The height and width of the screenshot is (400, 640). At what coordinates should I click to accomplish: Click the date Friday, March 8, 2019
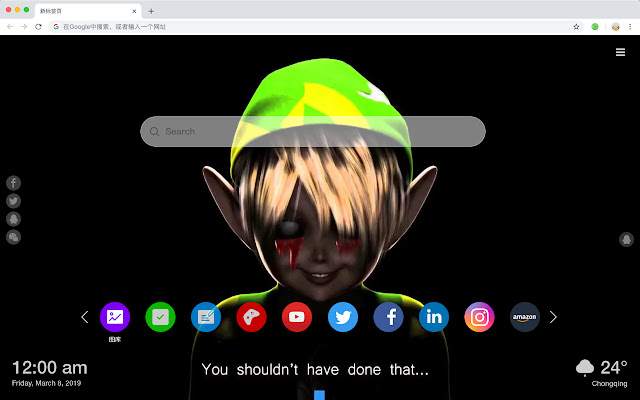tap(47, 383)
